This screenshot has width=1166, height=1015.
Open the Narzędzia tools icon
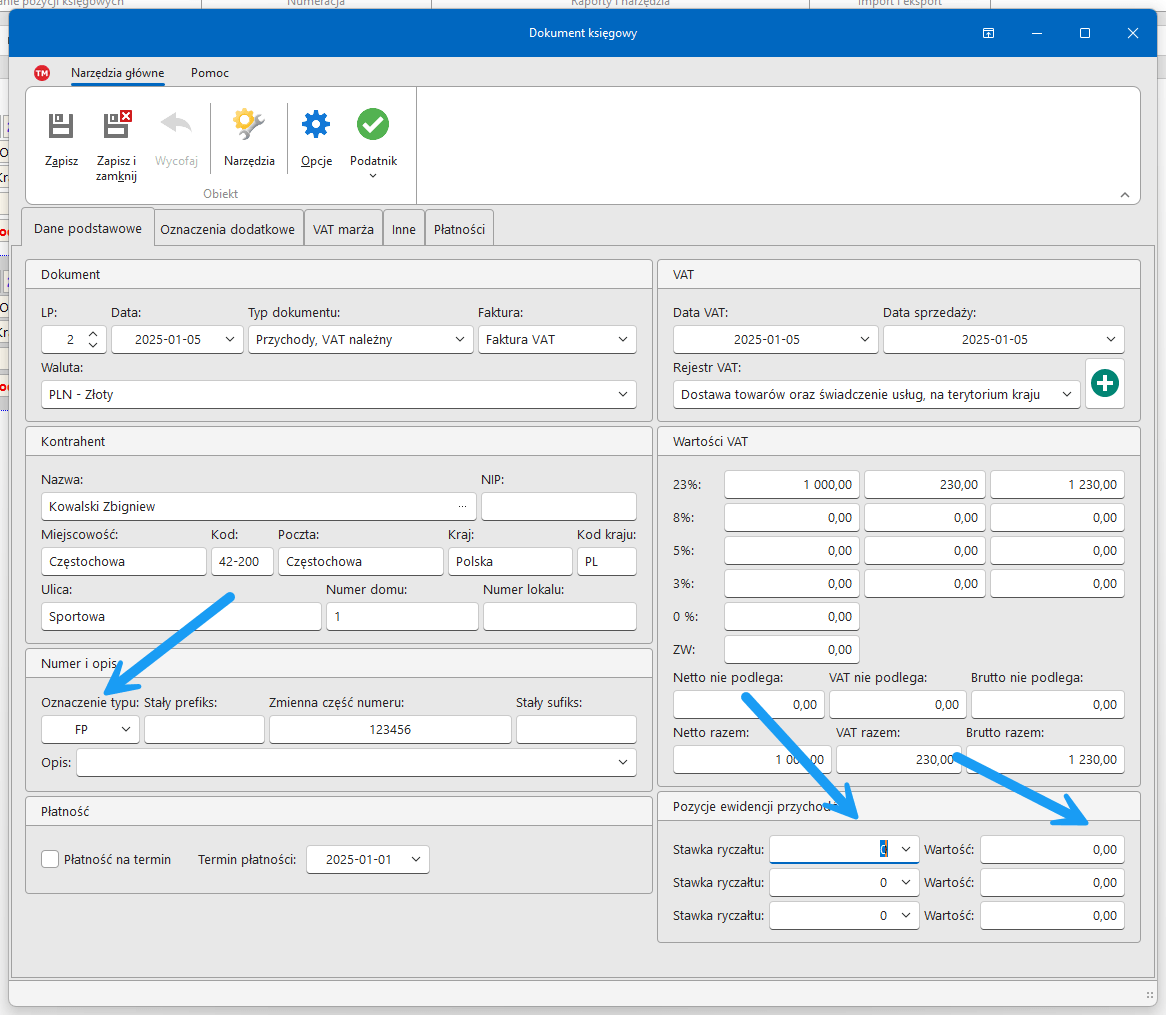click(x=249, y=126)
